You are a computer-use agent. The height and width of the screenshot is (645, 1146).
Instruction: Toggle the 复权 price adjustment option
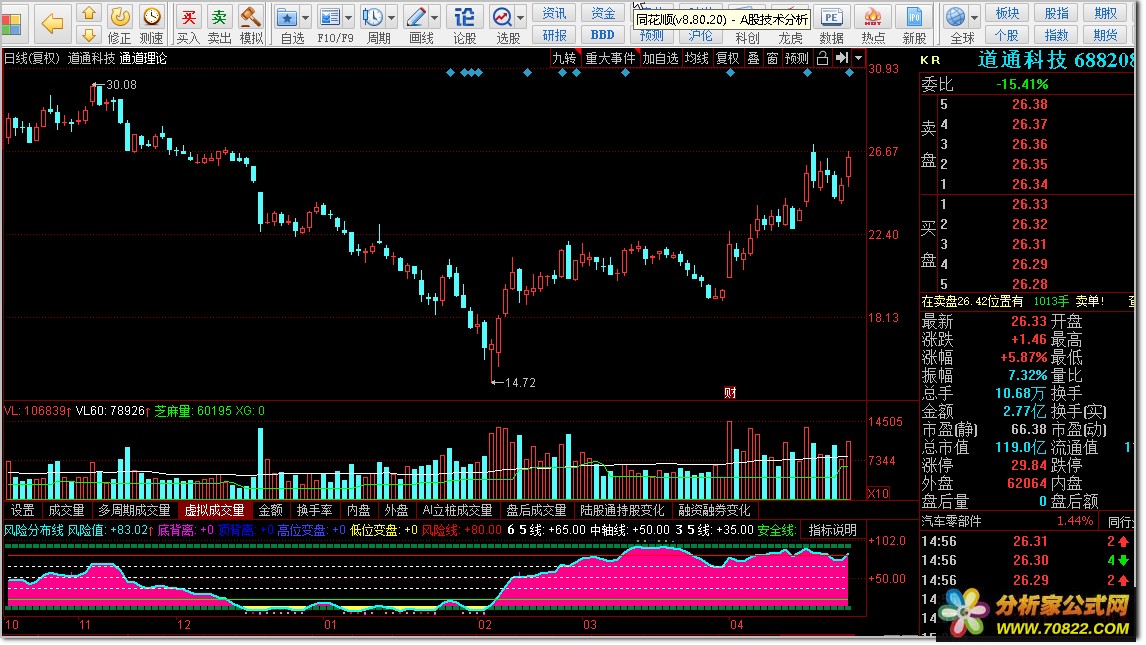(728, 58)
